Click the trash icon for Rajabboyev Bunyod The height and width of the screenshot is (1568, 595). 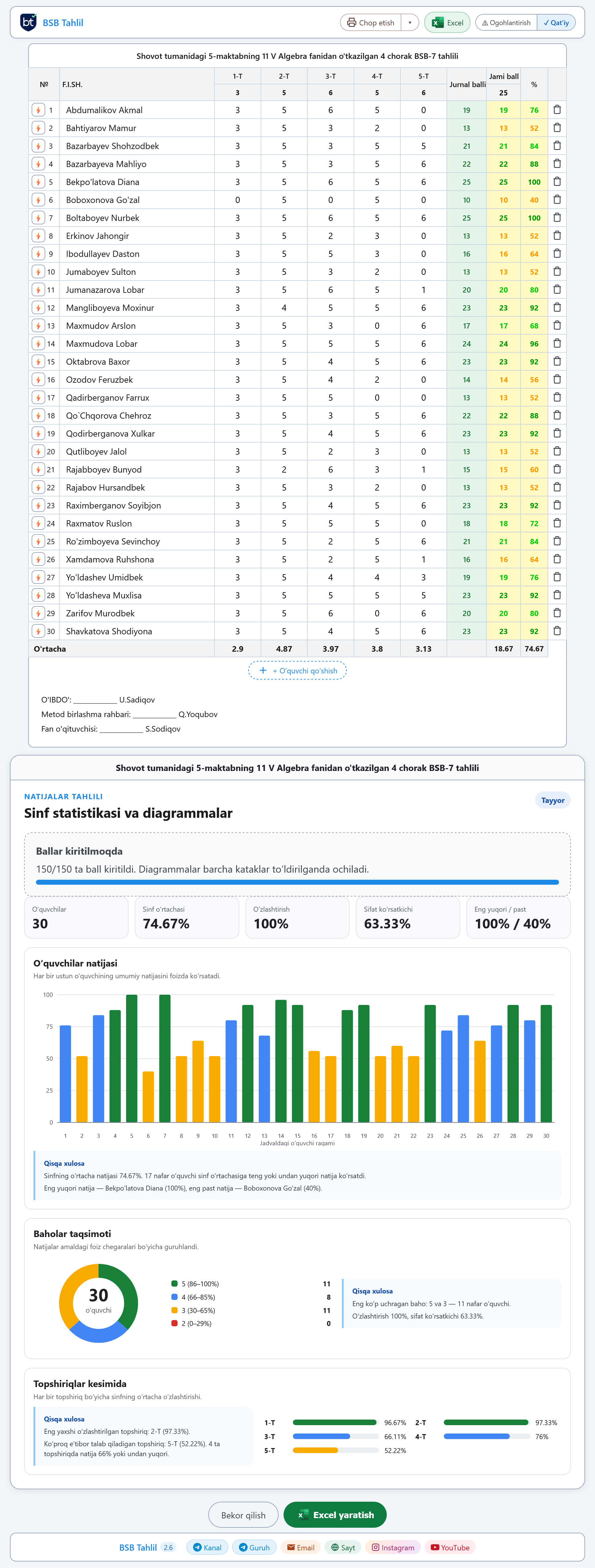557,469
